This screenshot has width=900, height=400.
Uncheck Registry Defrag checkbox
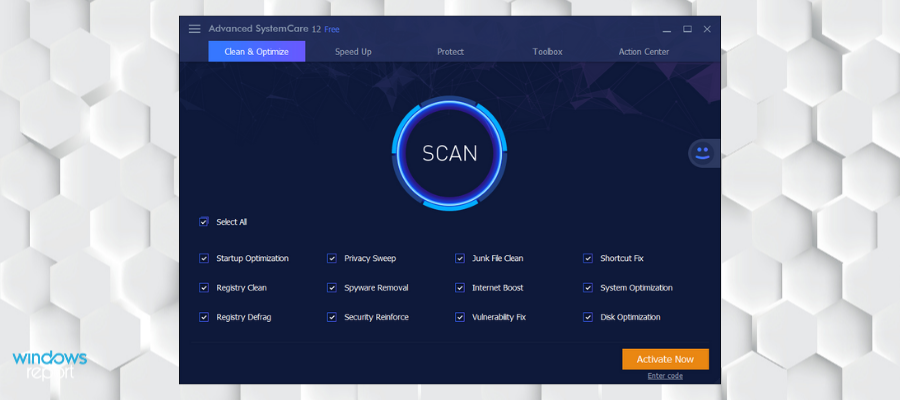click(x=204, y=317)
